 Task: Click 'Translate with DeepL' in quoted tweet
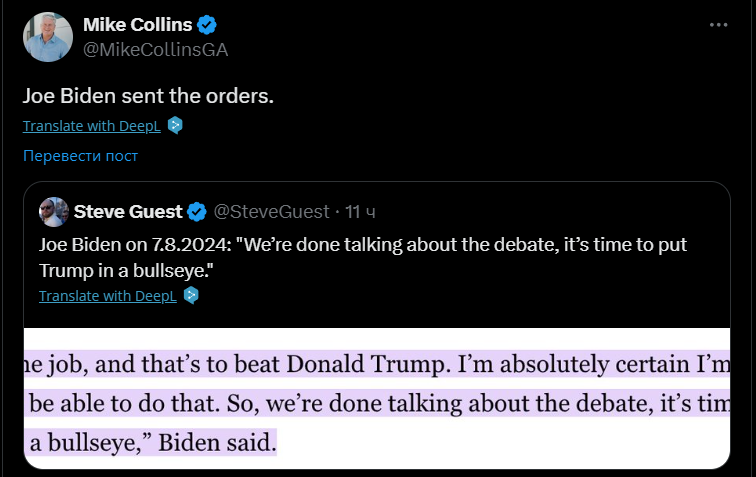click(x=107, y=296)
